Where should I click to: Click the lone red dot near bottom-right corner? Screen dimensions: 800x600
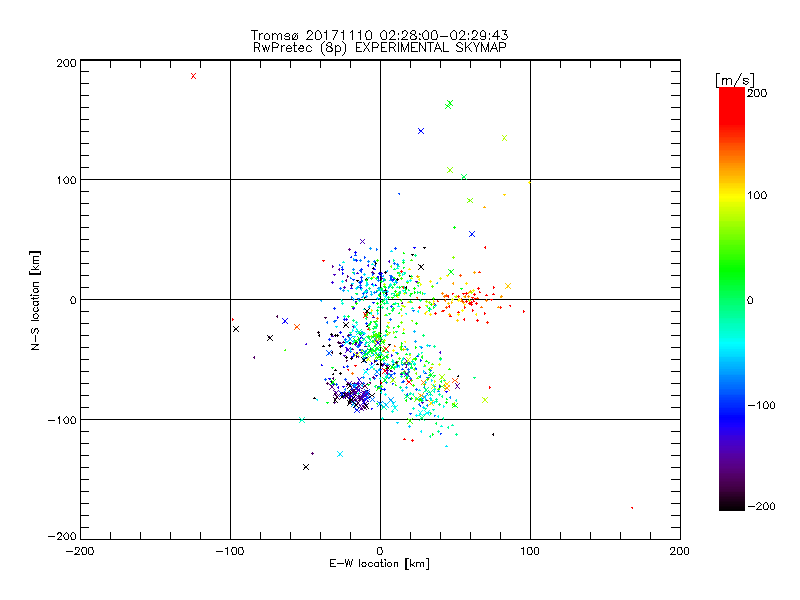(x=632, y=508)
